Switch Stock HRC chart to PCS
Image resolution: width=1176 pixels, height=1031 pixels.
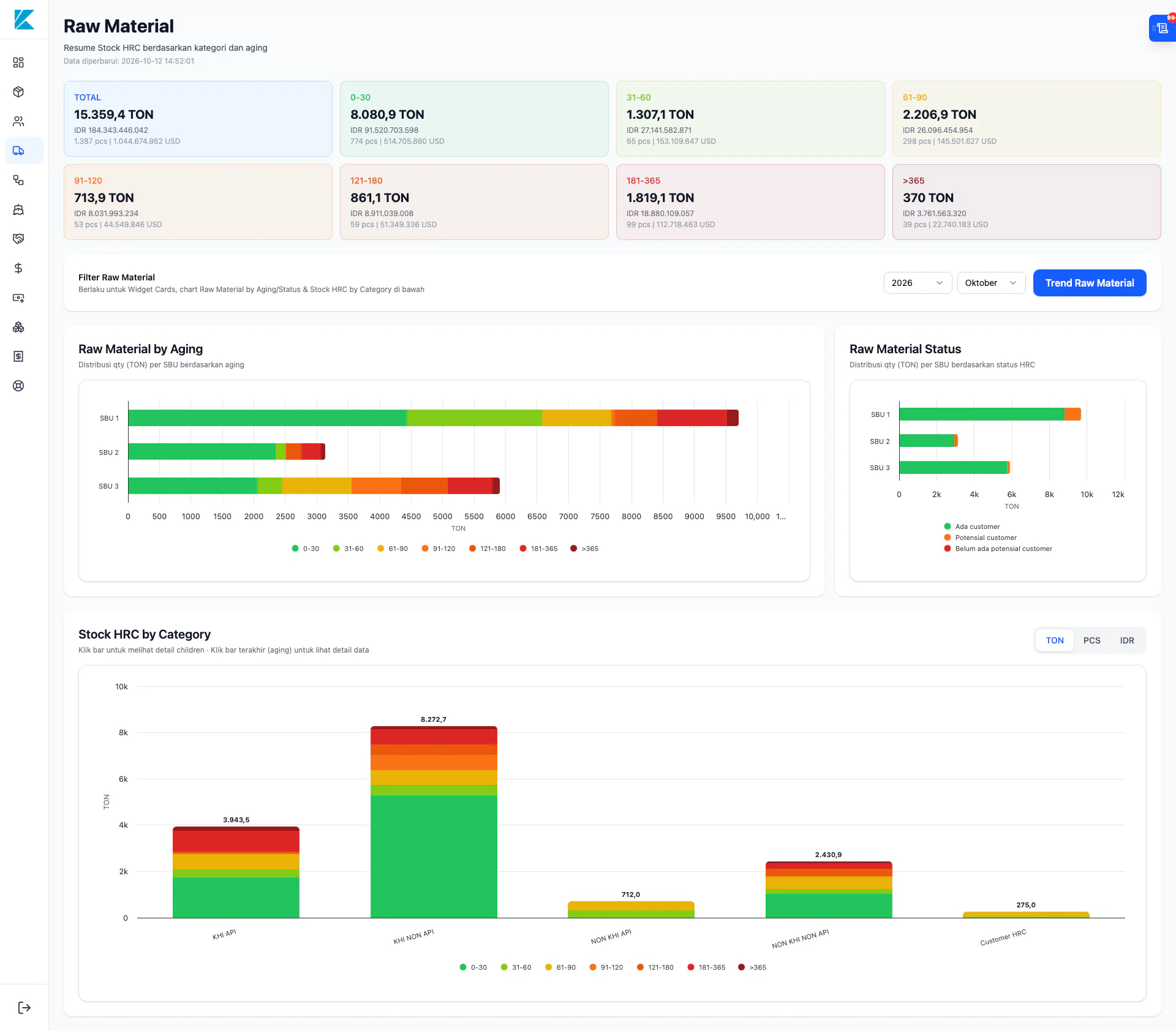(1091, 640)
